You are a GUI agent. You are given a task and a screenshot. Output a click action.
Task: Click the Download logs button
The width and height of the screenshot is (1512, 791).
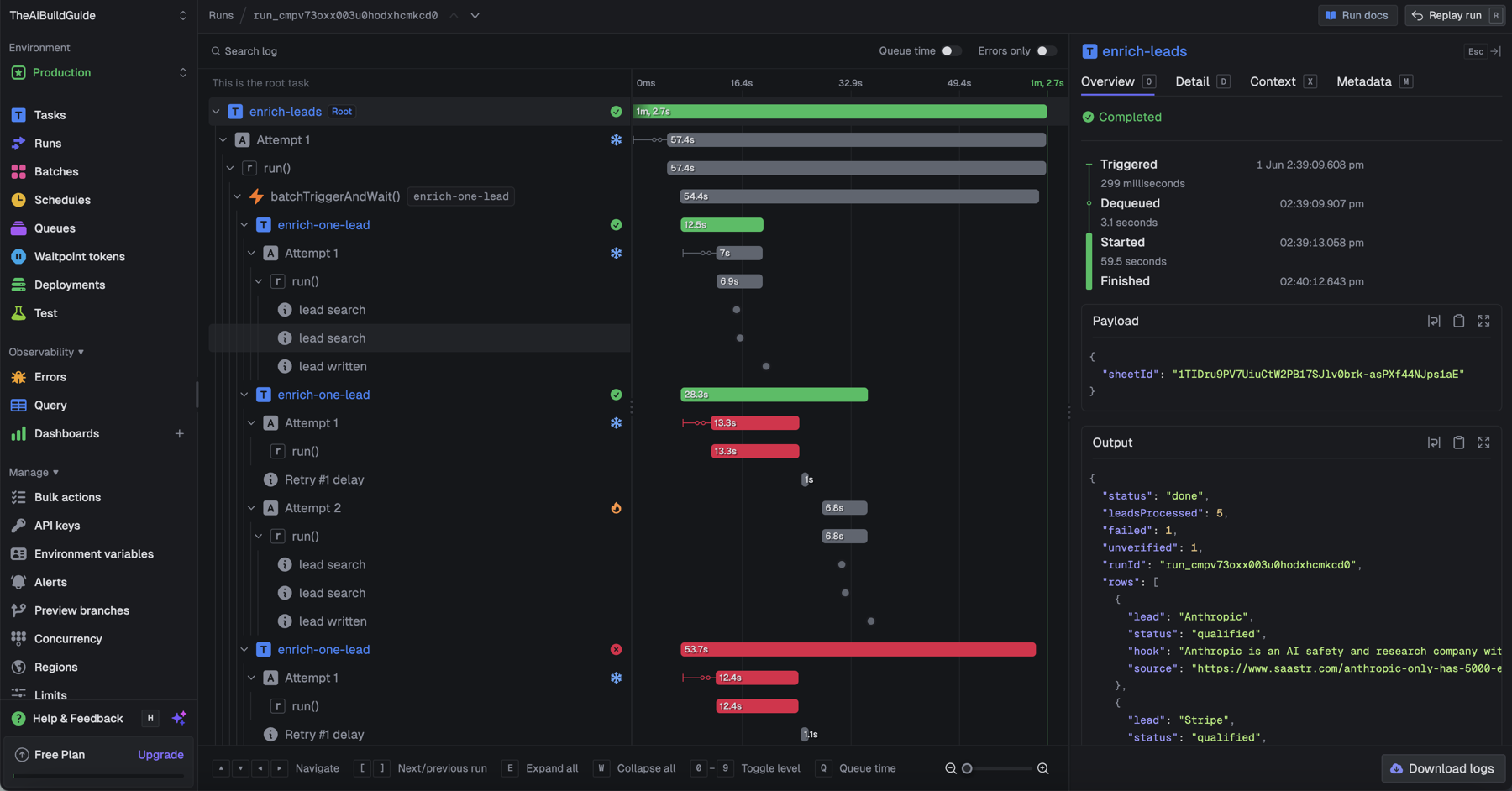coord(1443,768)
